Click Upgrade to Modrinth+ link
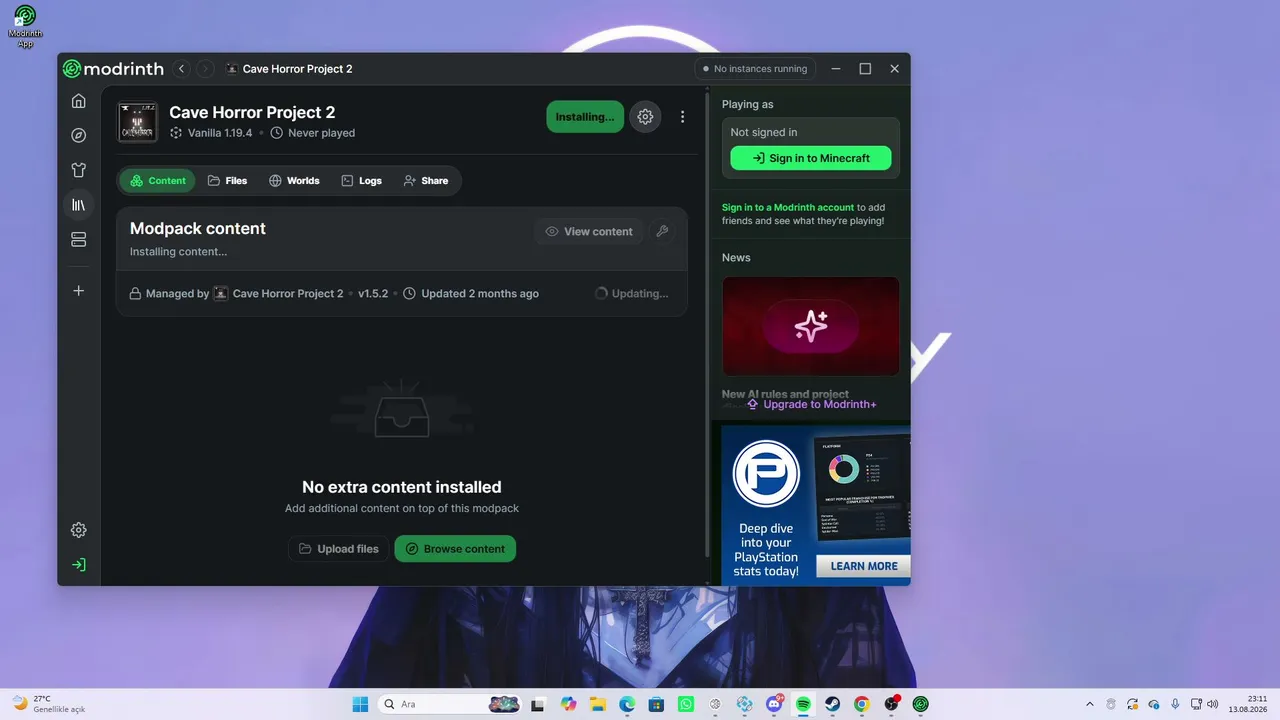 click(x=811, y=404)
